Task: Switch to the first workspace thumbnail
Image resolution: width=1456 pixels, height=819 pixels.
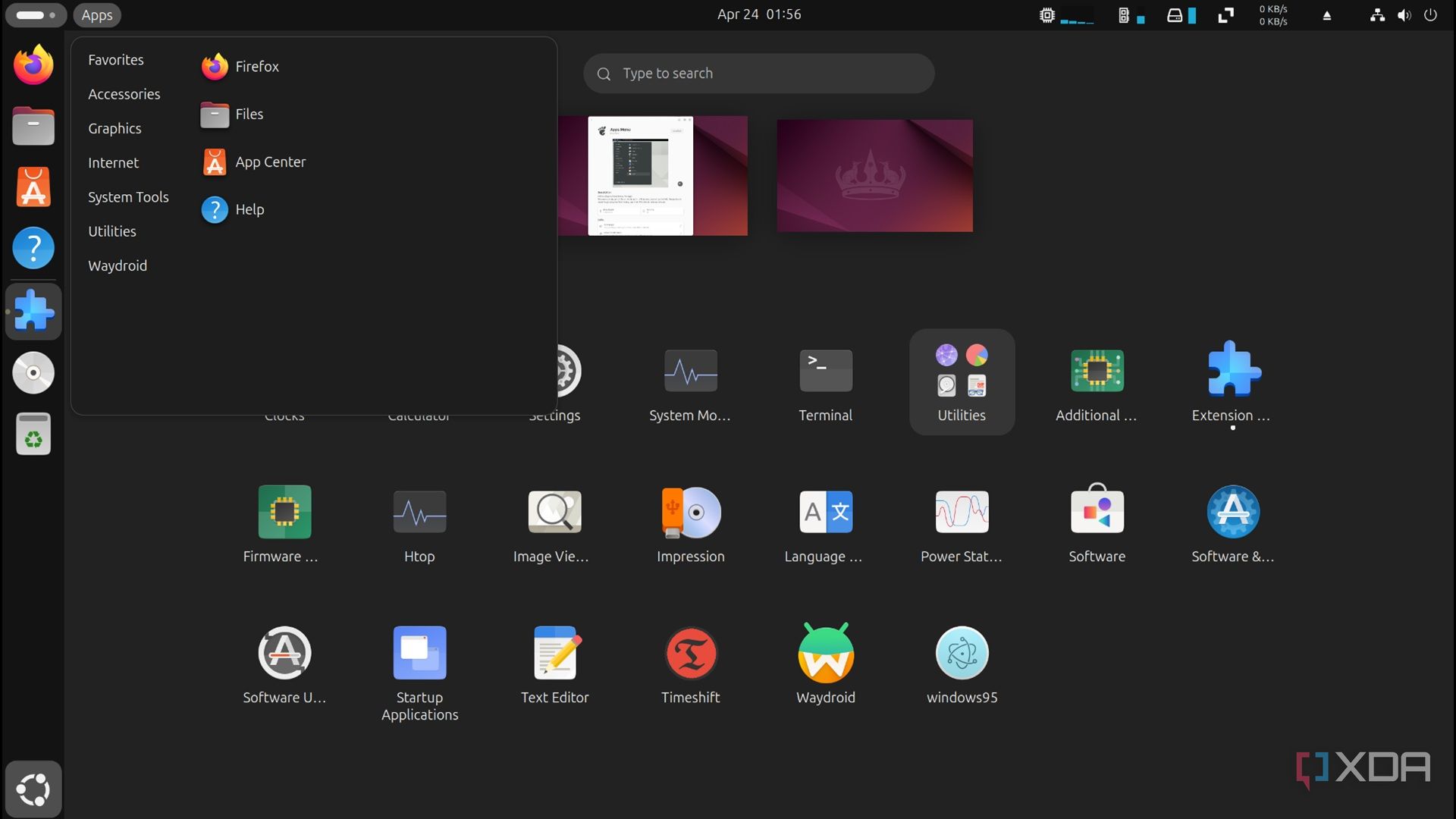Action: [x=652, y=176]
